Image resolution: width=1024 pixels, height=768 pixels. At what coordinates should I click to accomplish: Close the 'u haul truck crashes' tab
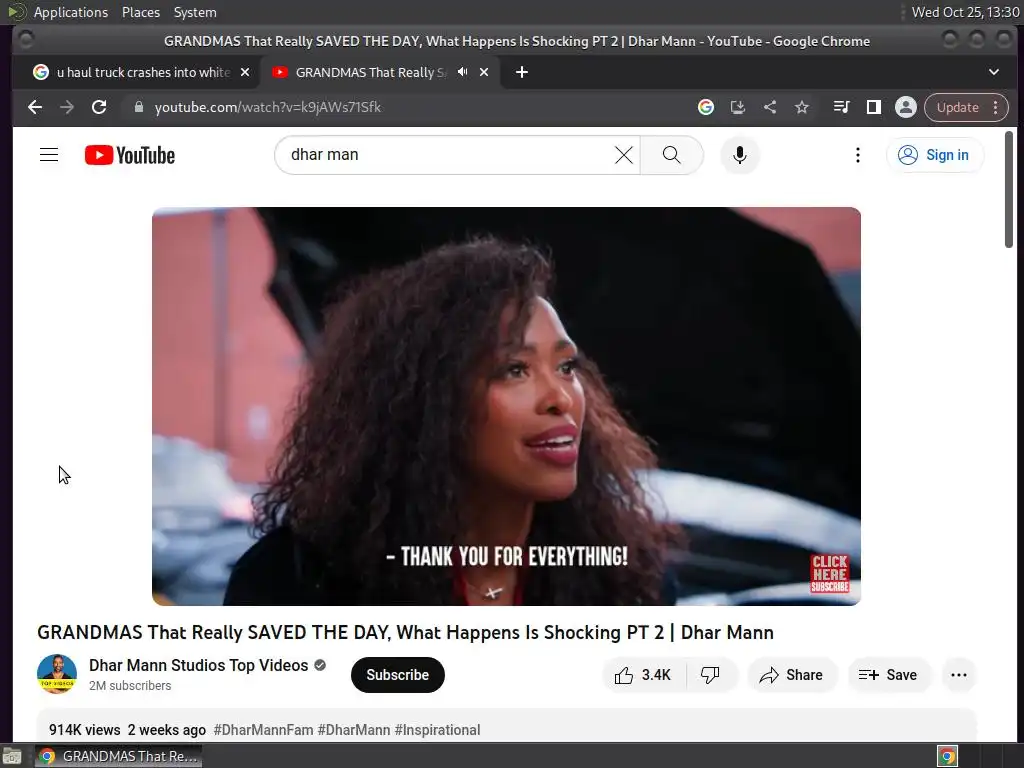coord(245,72)
